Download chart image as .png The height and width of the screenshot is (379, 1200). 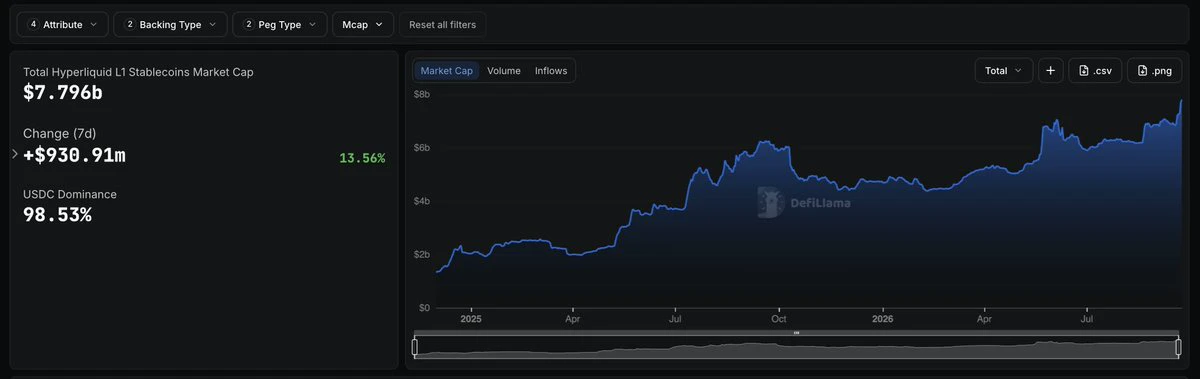tap(1154, 71)
